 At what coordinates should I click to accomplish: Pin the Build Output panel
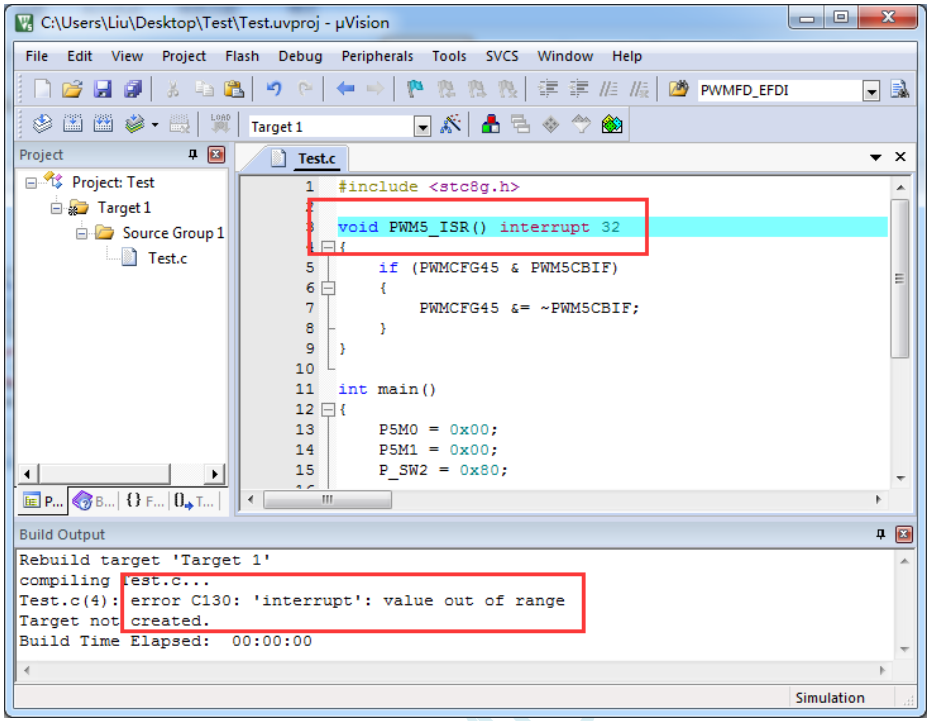[881, 534]
